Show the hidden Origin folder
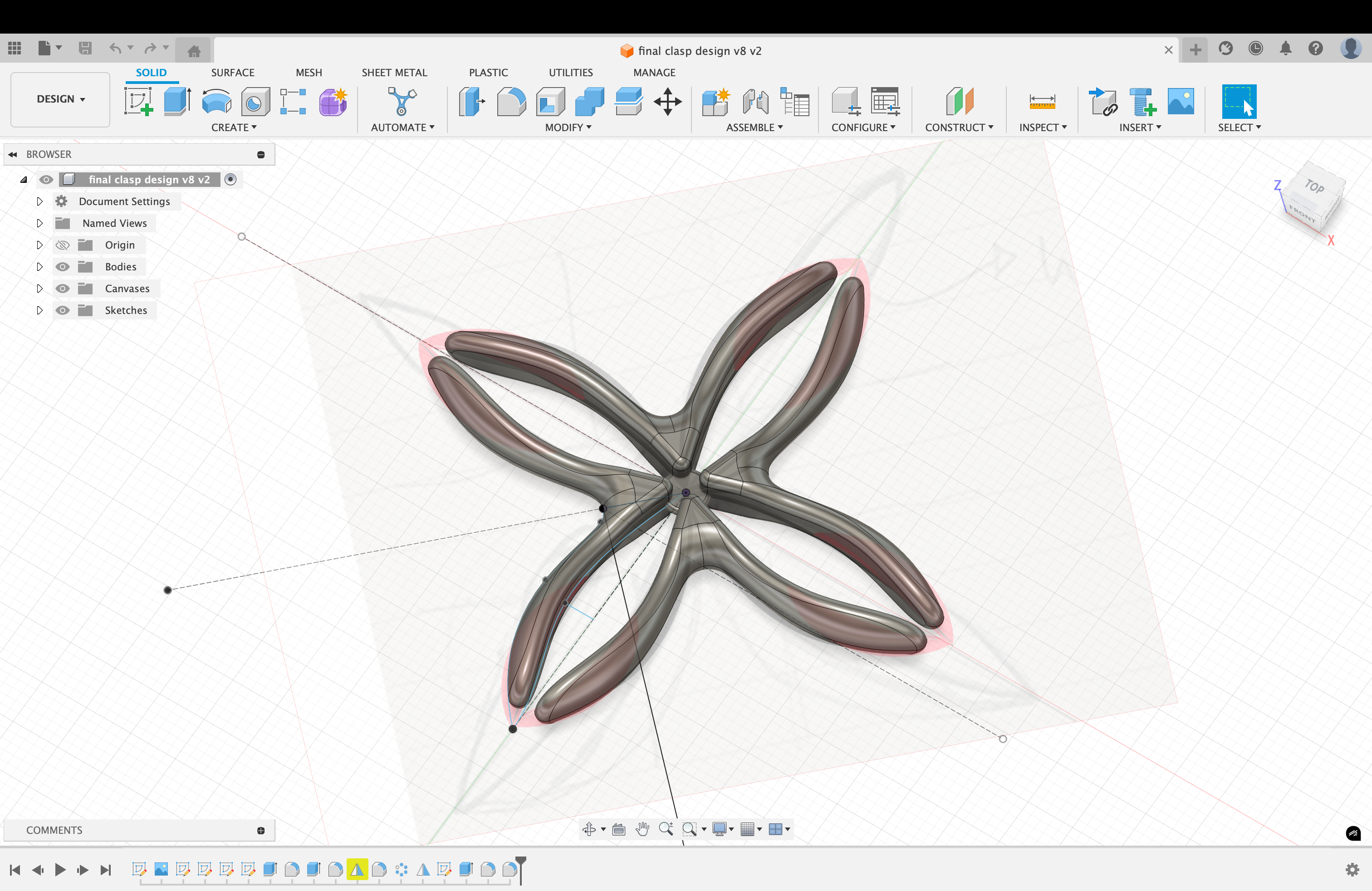 63,245
